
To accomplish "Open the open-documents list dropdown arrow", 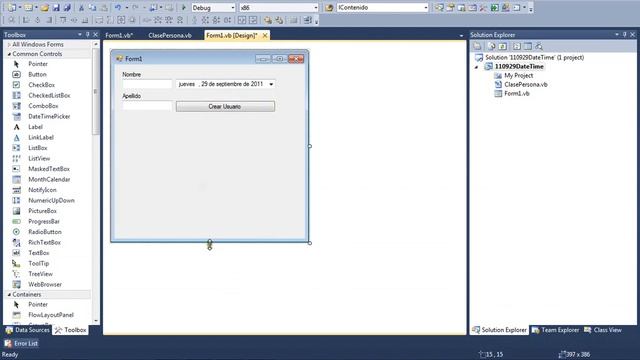I will click(x=461, y=36).
